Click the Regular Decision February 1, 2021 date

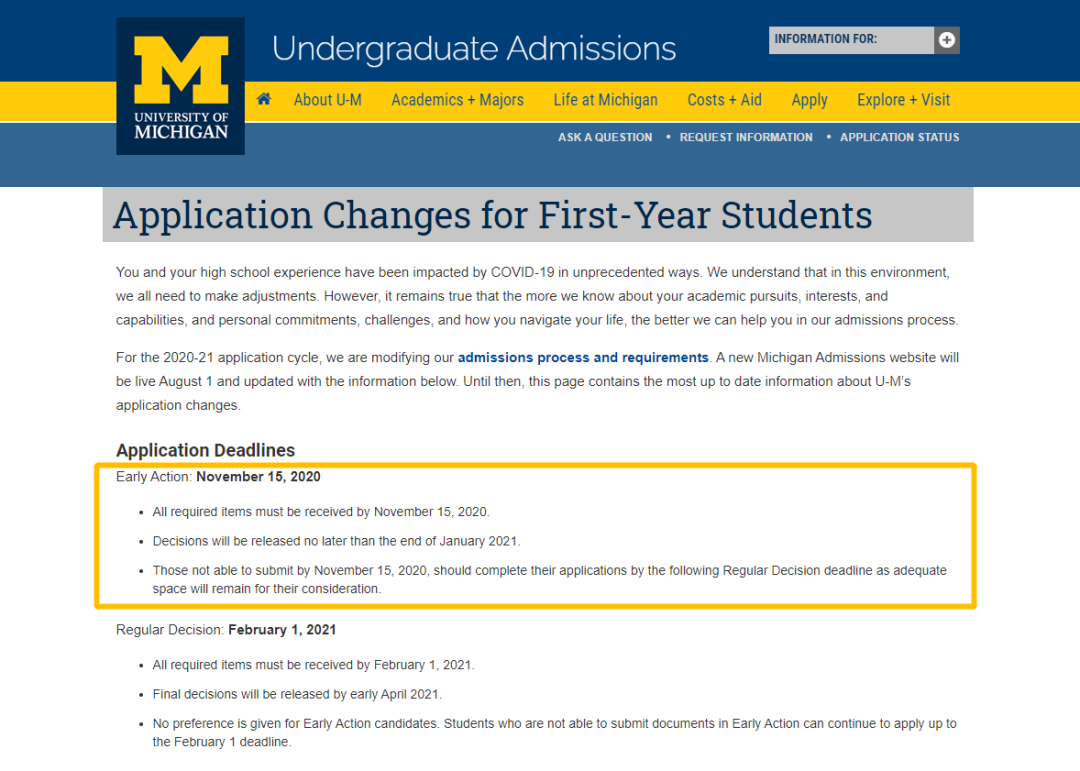pyautogui.click(x=282, y=630)
